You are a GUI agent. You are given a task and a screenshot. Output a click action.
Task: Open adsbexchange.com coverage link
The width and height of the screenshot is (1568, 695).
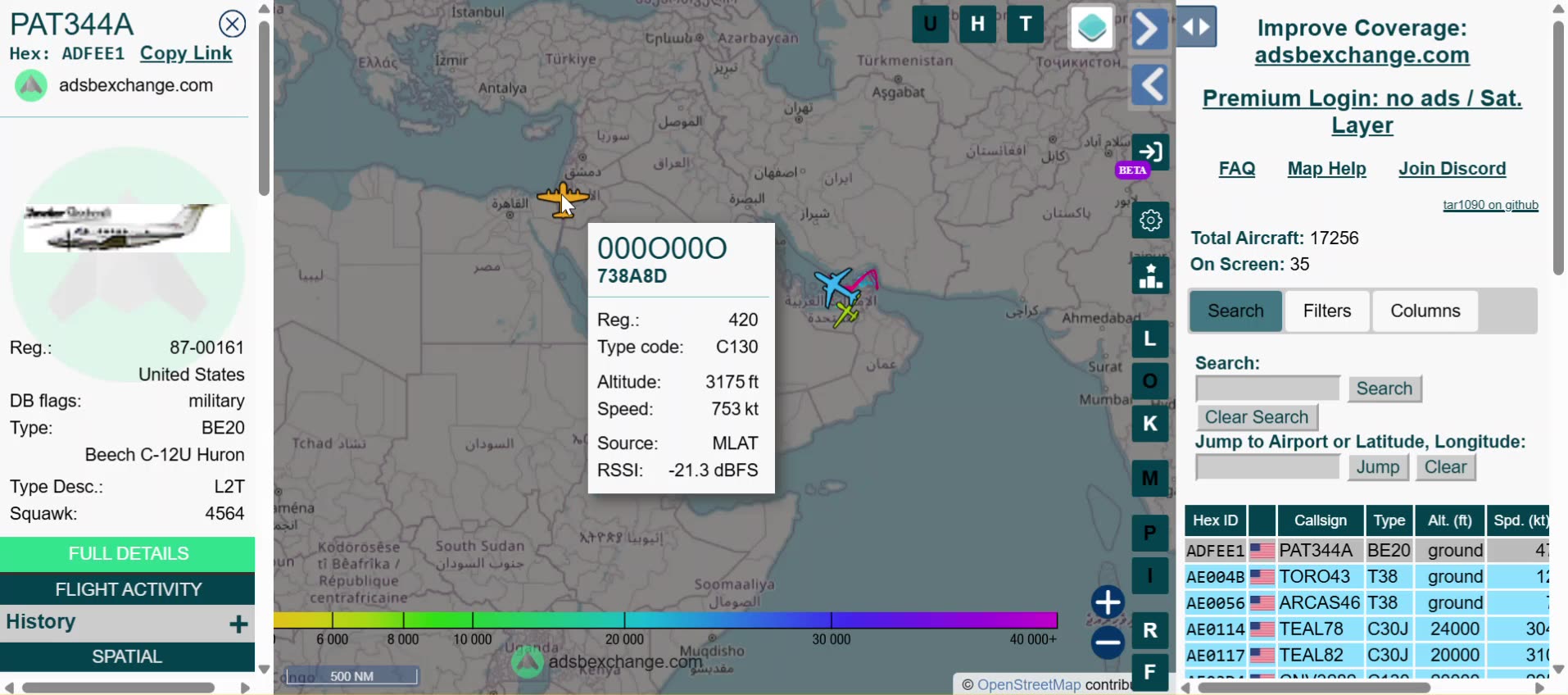pyautogui.click(x=1362, y=55)
